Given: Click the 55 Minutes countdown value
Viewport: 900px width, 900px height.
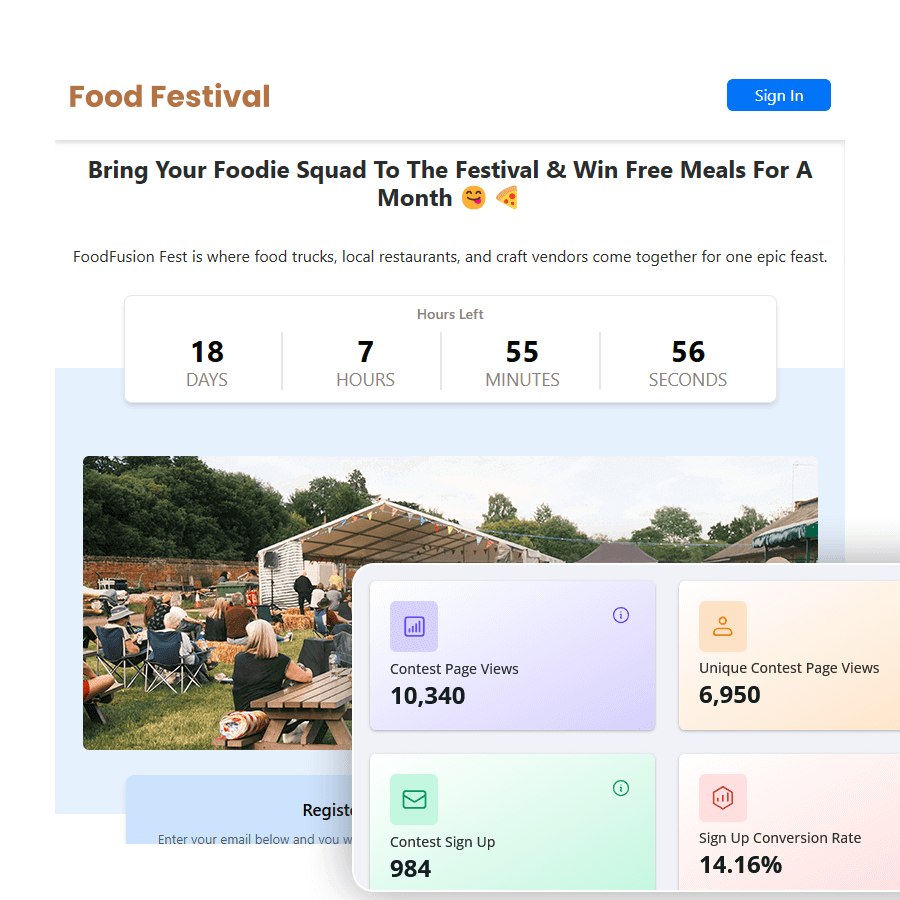Looking at the screenshot, I should [x=522, y=352].
